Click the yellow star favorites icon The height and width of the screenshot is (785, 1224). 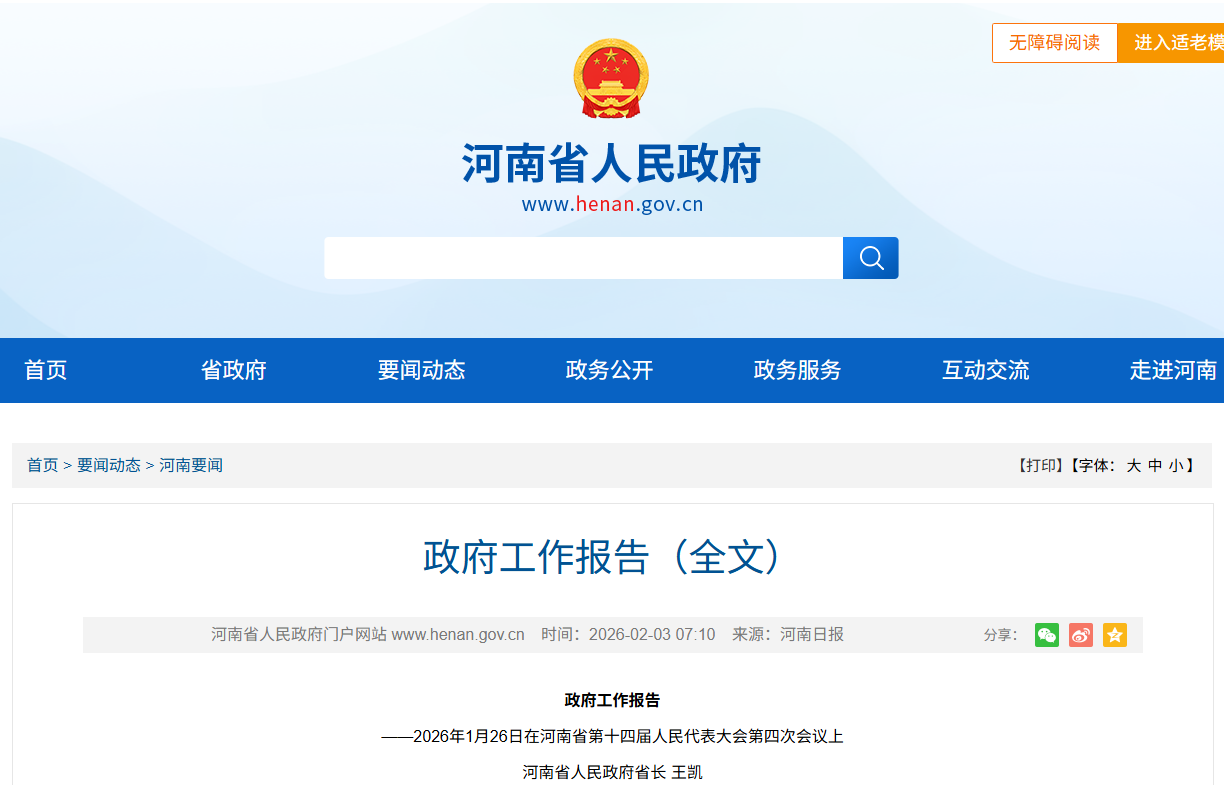click(x=1114, y=635)
